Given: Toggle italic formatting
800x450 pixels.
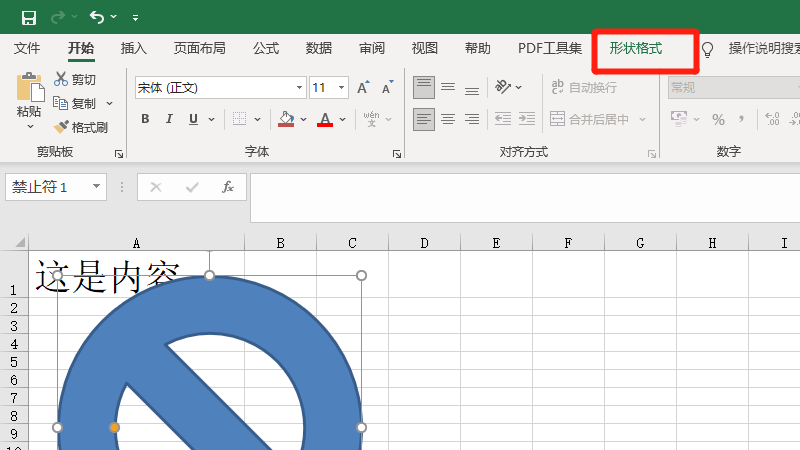Looking at the screenshot, I should [169, 120].
